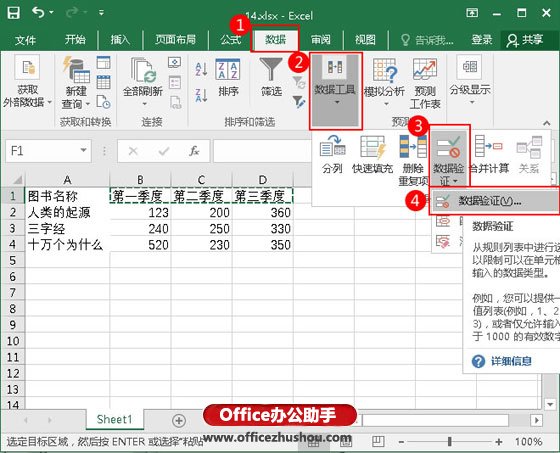The height and width of the screenshot is (453, 560).
Task: Switch to Page Break Preview view icon
Action: point(378,442)
